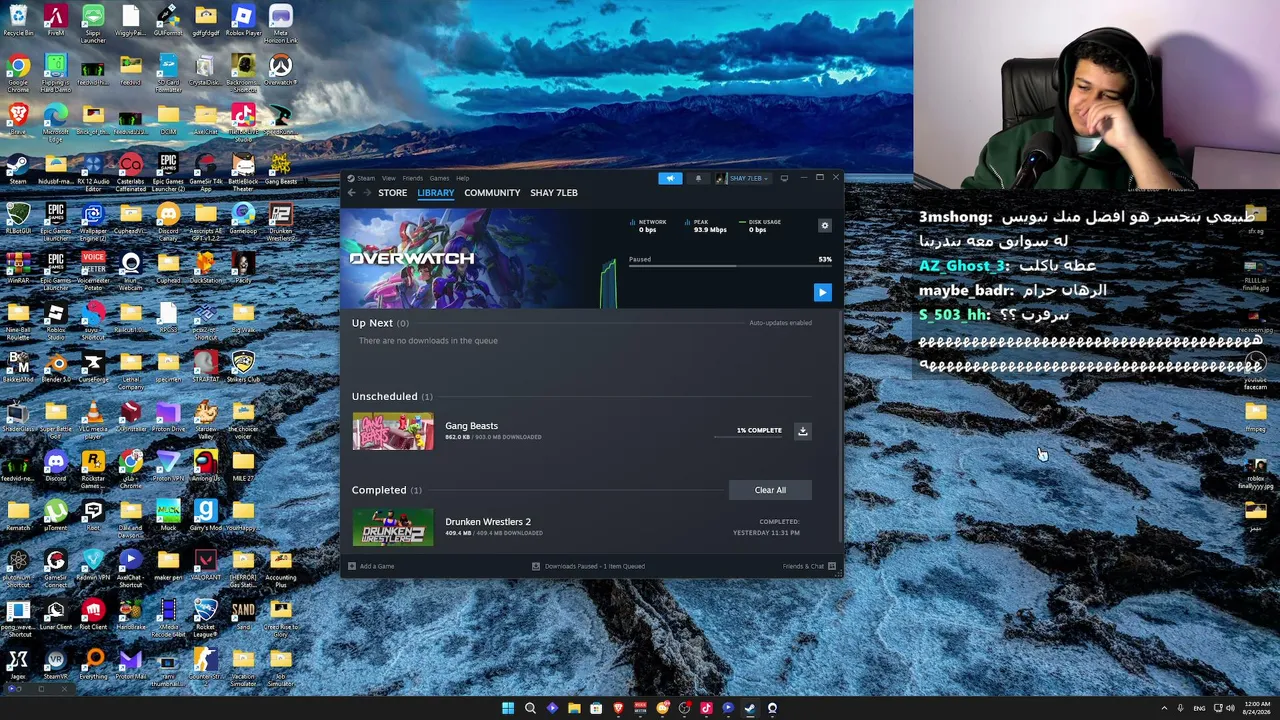This screenshot has height=720, width=1280.
Task: Select the VALORANT desktop icon
Action: coord(205,564)
